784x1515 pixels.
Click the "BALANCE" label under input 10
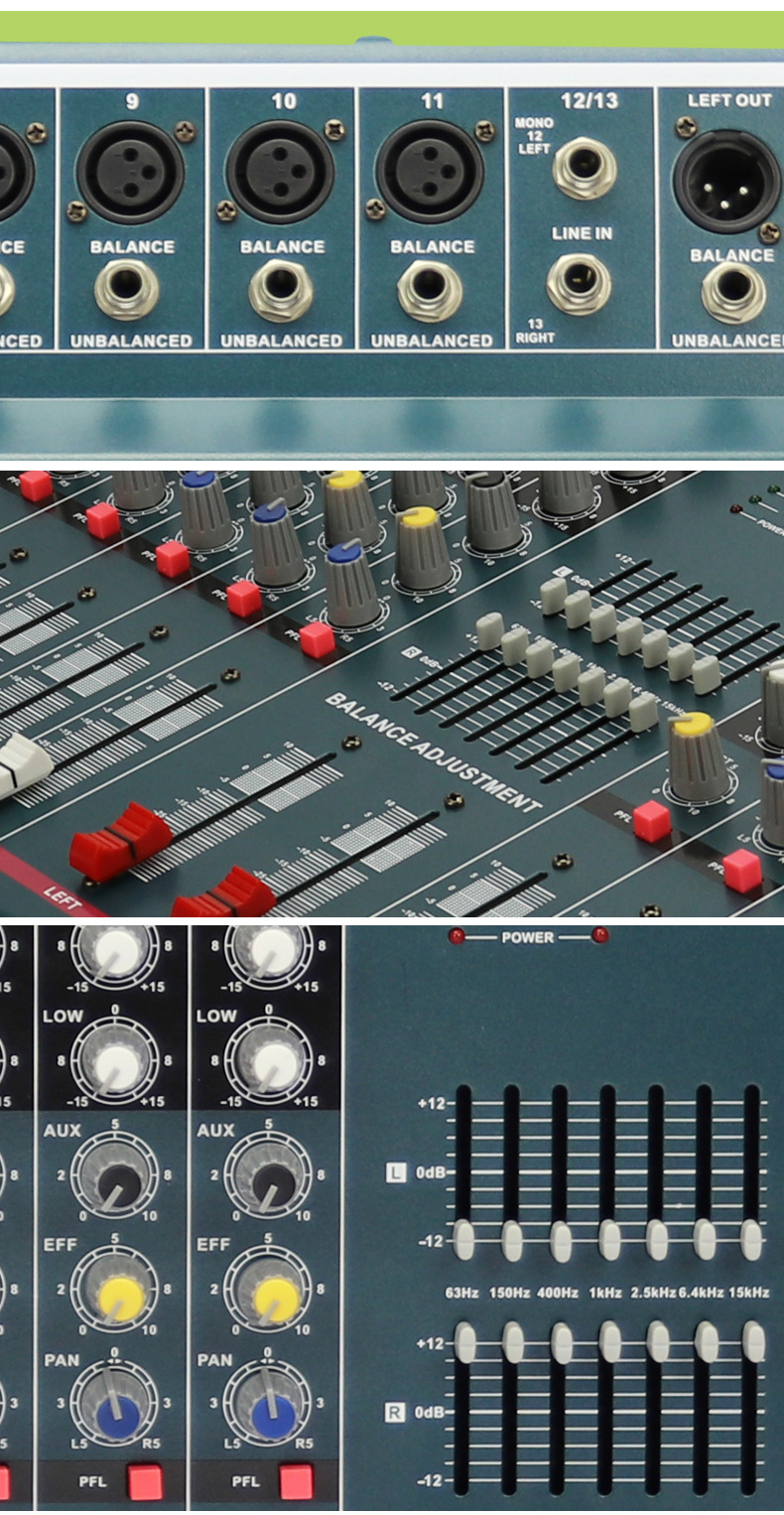coord(281,246)
